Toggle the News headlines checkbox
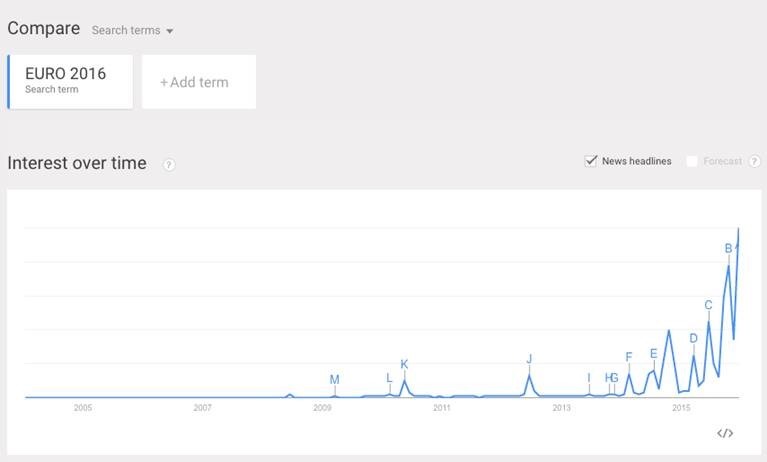Screen dimensions: 767x462 (x=591, y=161)
